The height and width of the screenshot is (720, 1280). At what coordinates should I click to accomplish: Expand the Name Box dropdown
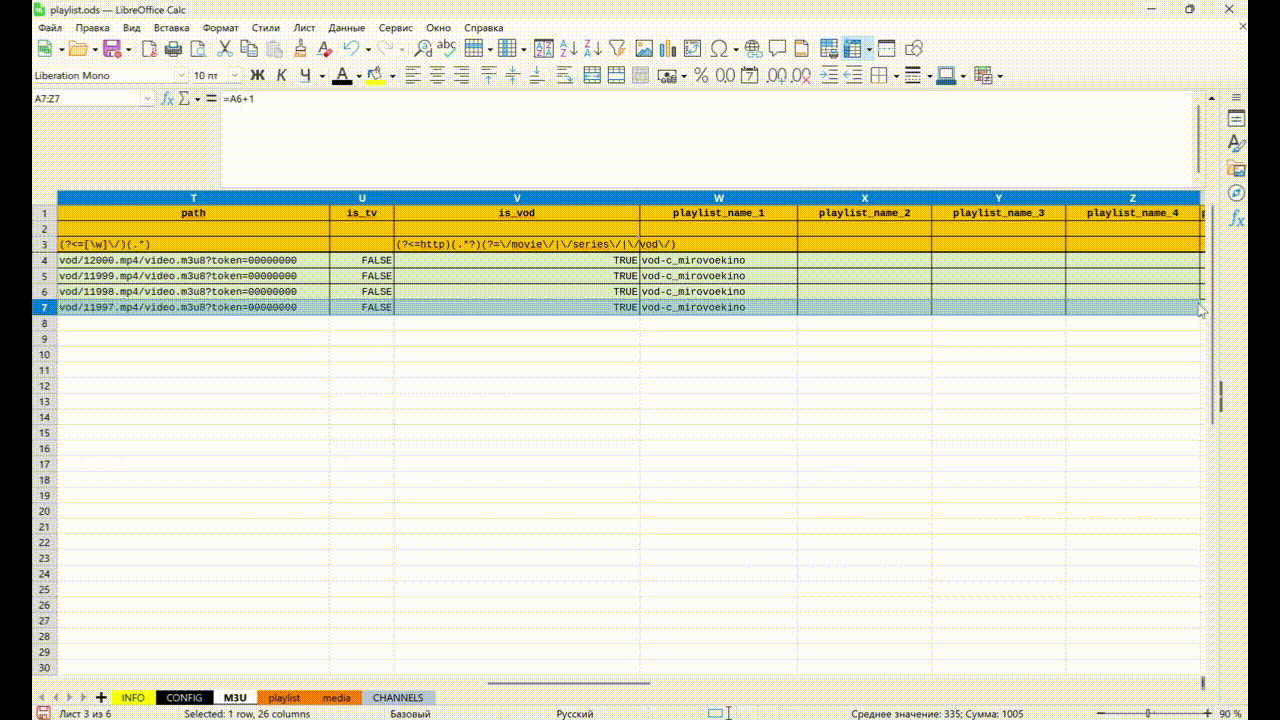[x=148, y=99]
